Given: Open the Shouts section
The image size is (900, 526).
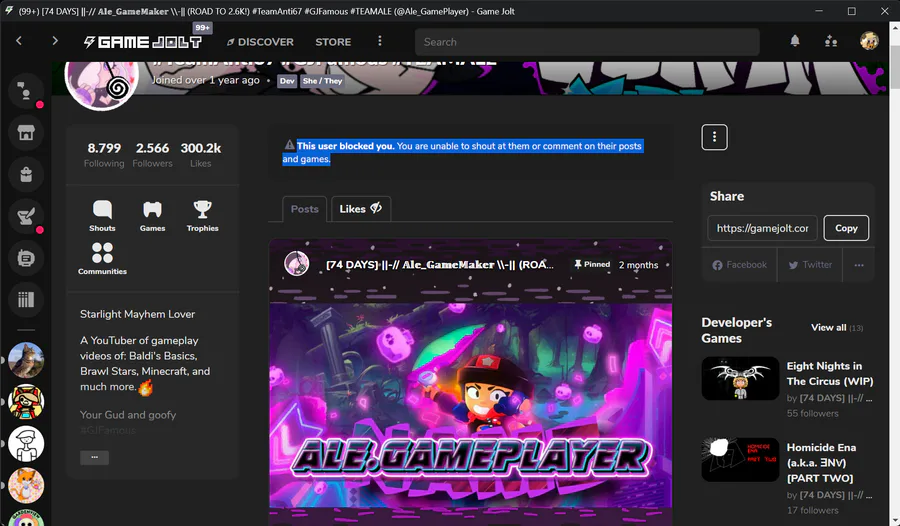Looking at the screenshot, I should coord(102,216).
